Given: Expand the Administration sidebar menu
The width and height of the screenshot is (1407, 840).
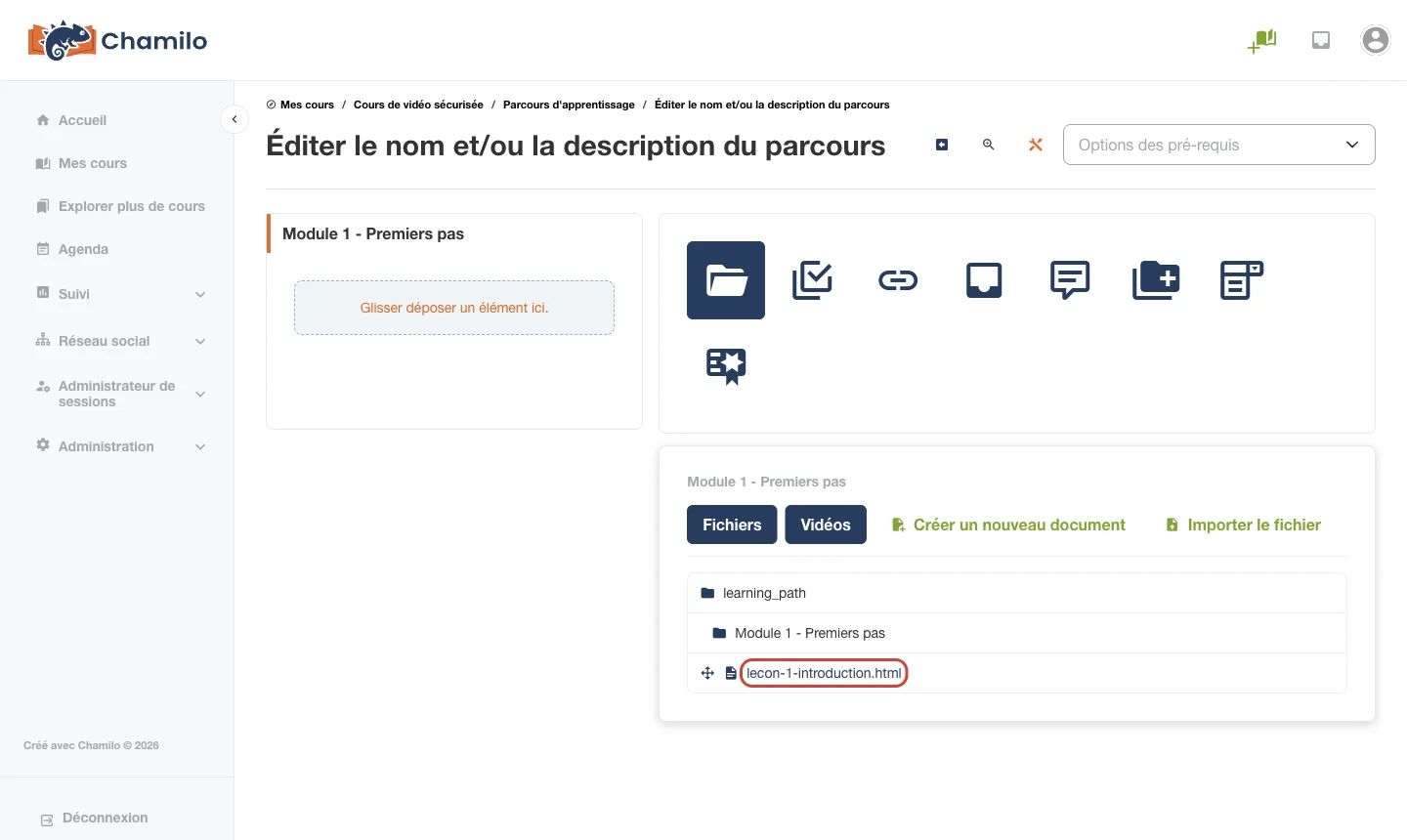Looking at the screenshot, I should pyautogui.click(x=121, y=446).
